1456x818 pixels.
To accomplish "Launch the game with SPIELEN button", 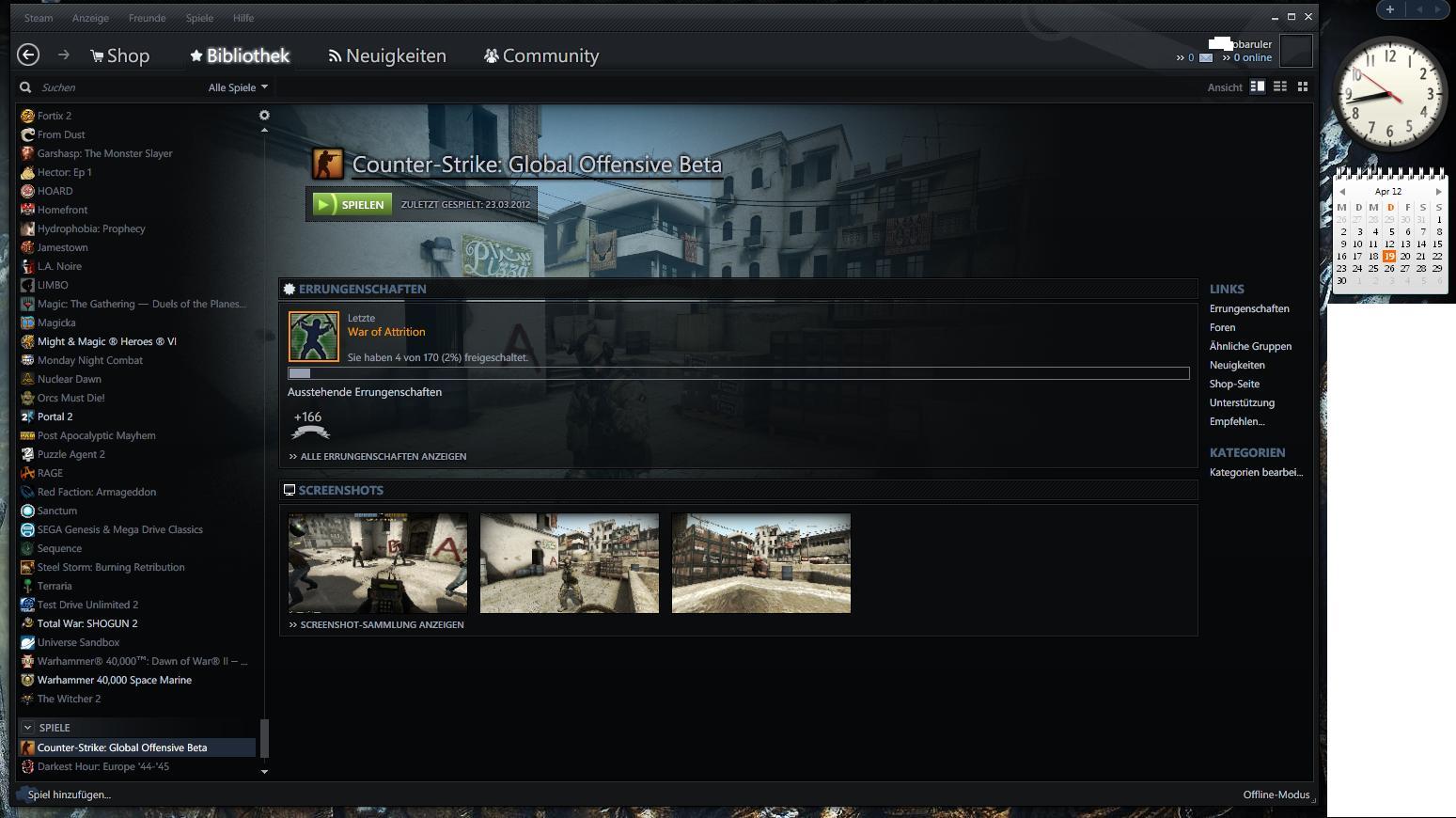I will (x=352, y=204).
